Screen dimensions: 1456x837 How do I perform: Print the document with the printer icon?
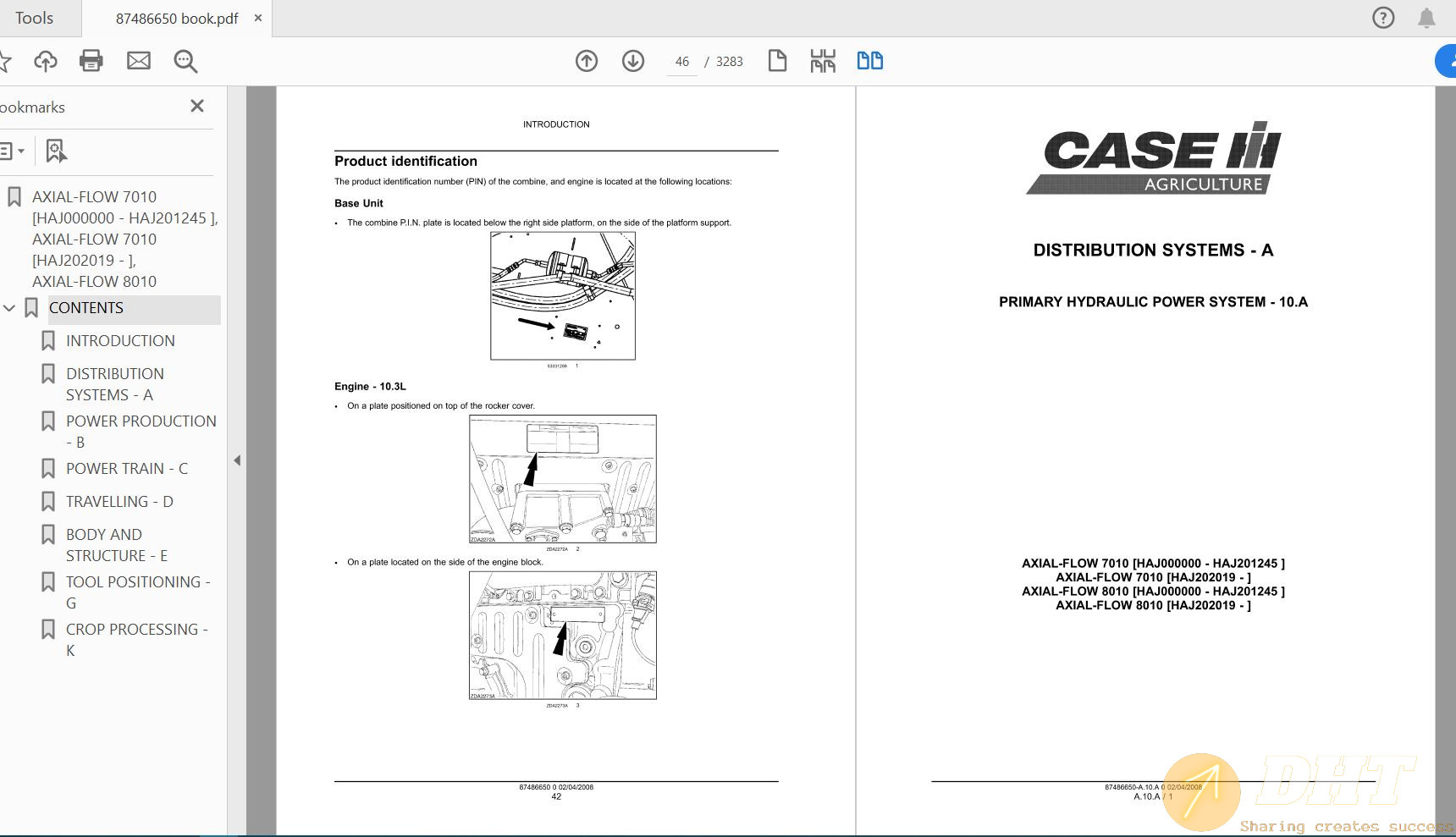coord(91,61)
